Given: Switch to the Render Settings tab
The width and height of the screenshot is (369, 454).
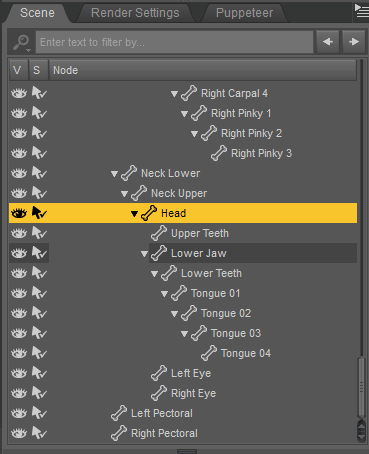Looking at the screenshot, I should (135, 13).
